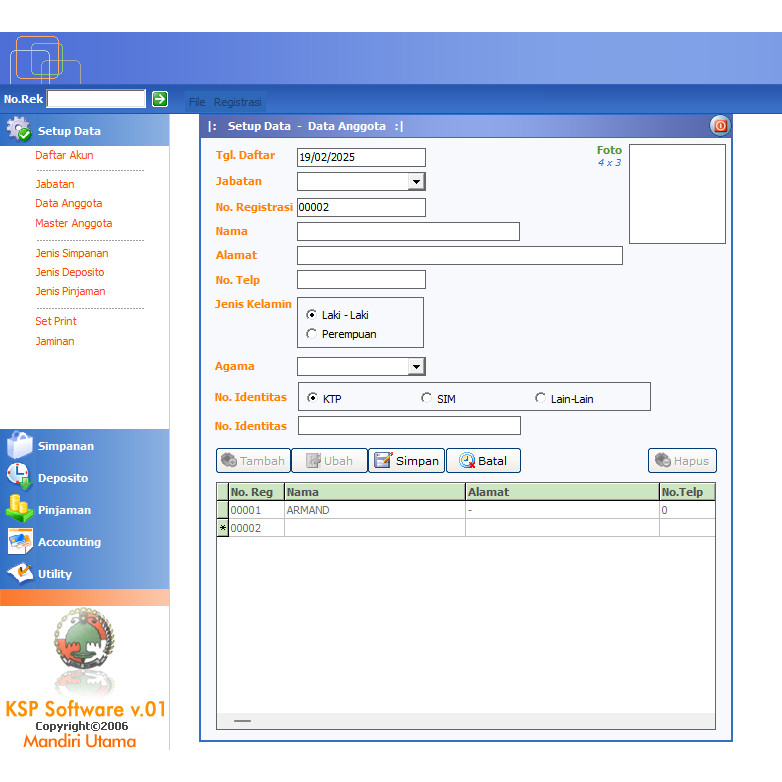Screen dimensions: 782x782
Task: Open Jaminan in sidebar
Action: [55, 341]
